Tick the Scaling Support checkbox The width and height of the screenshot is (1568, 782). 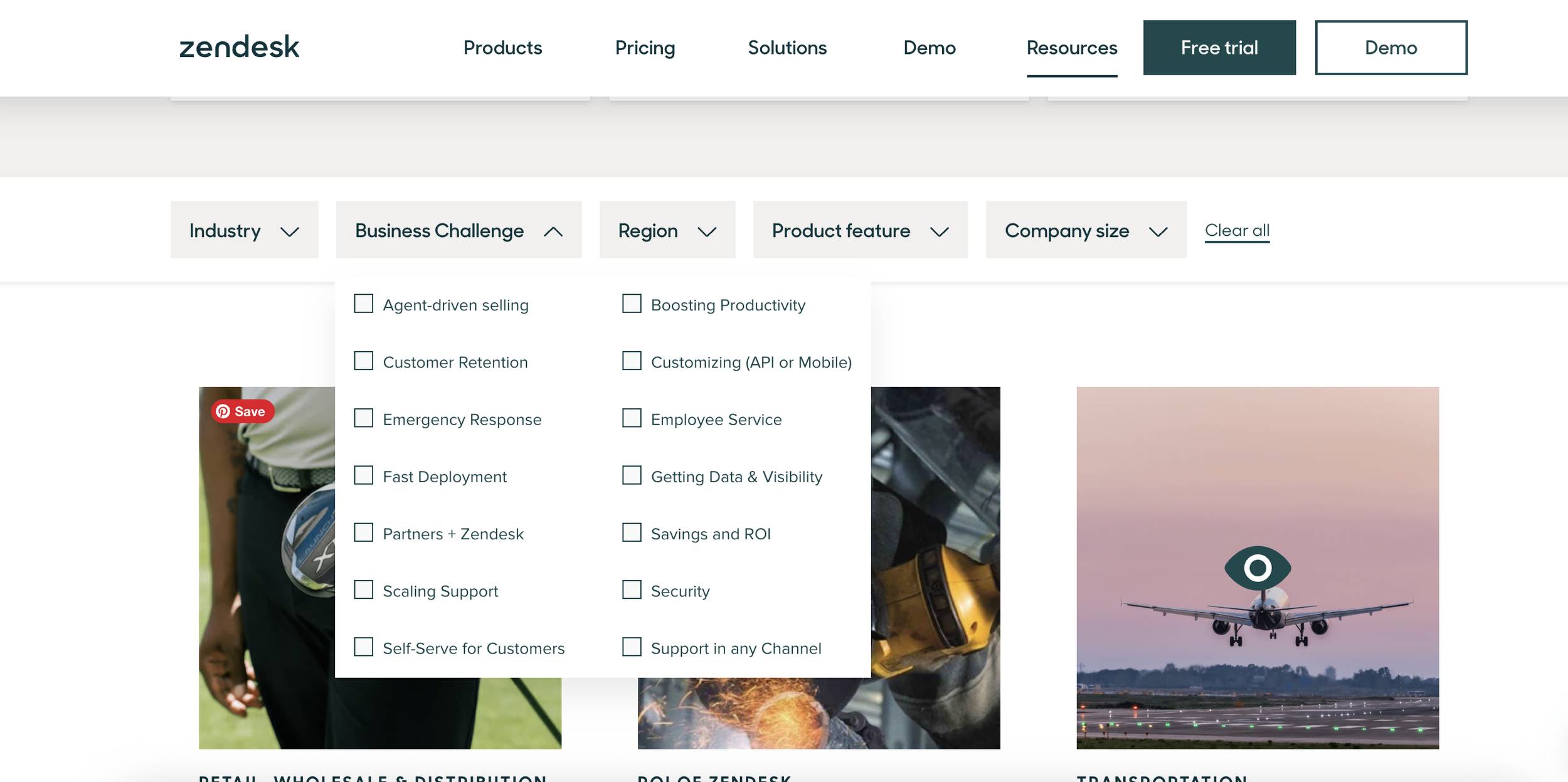[x=364, y=590]
